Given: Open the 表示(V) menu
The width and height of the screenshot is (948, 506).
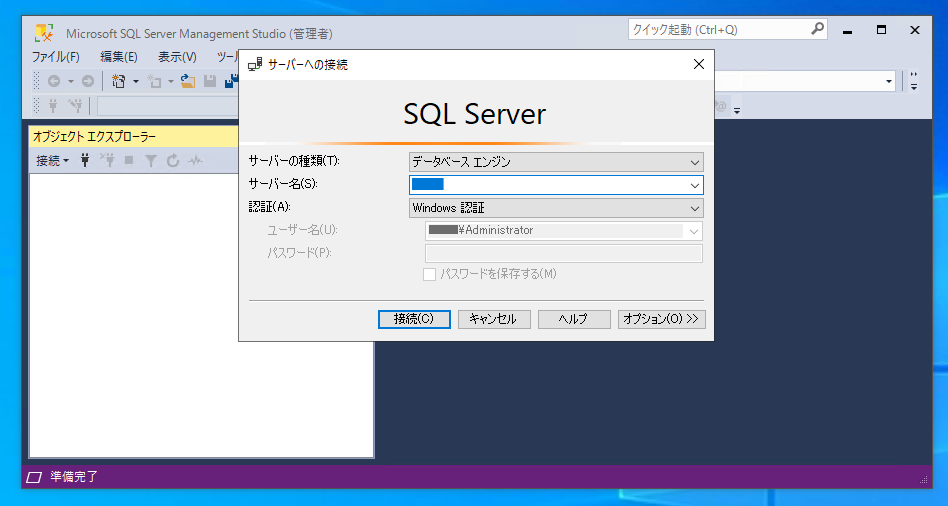Looking at the screenshot, I should (x=177, y=57).
